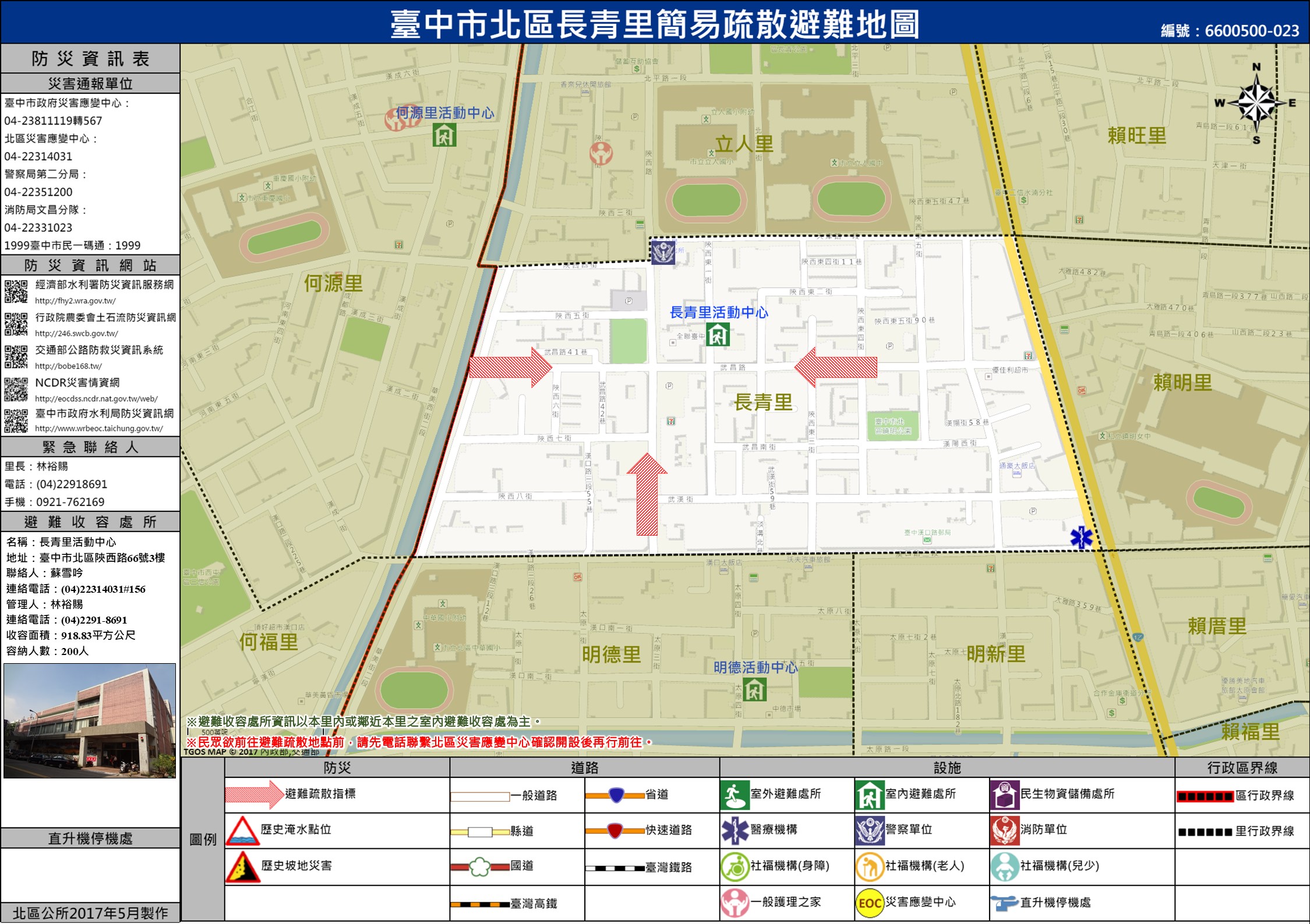Click the 立人里 label on the map

744,144
